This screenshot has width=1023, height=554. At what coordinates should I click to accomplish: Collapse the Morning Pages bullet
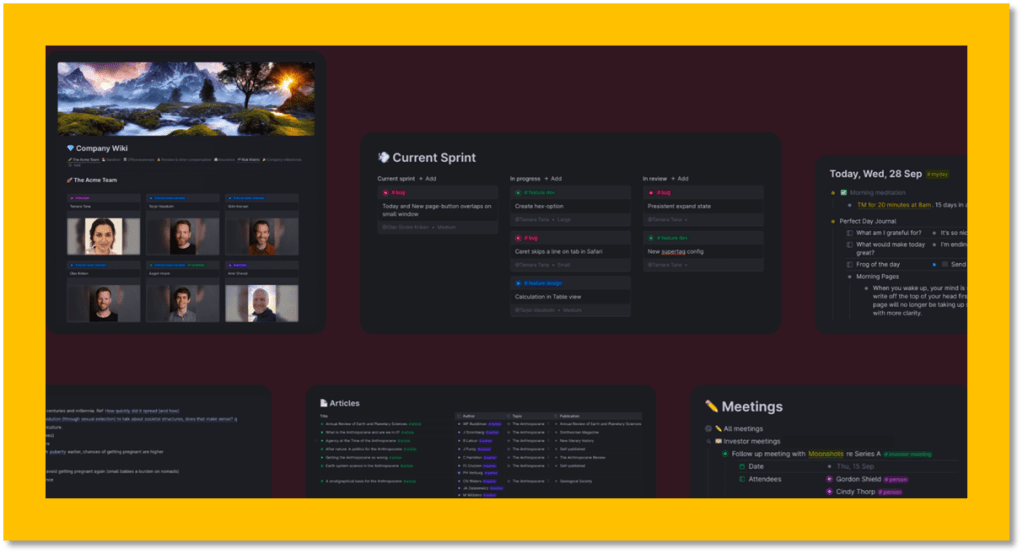(x=848, y=277)
